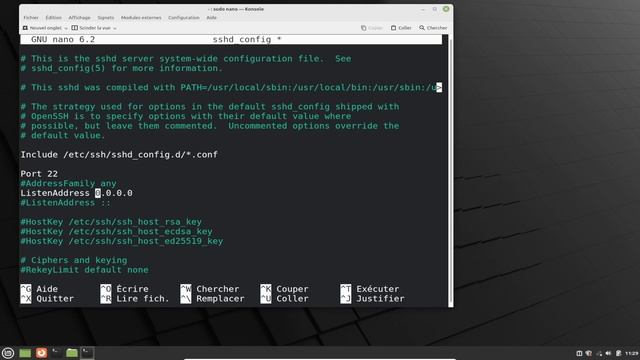The image size is (640, 360).
Task: Open the Modules externes menu
Action: tap(141, 18)
